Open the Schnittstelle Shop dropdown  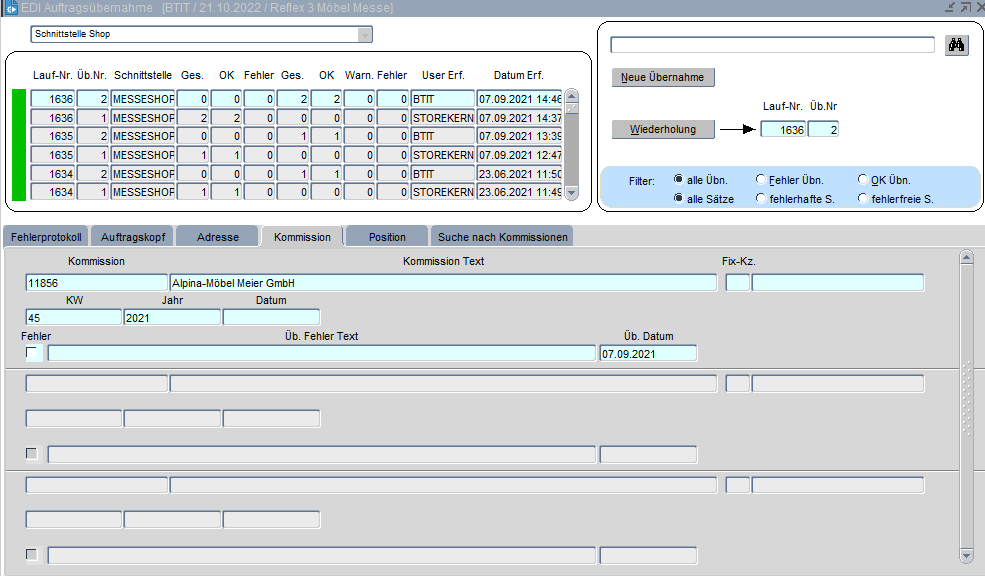point(365,35)
